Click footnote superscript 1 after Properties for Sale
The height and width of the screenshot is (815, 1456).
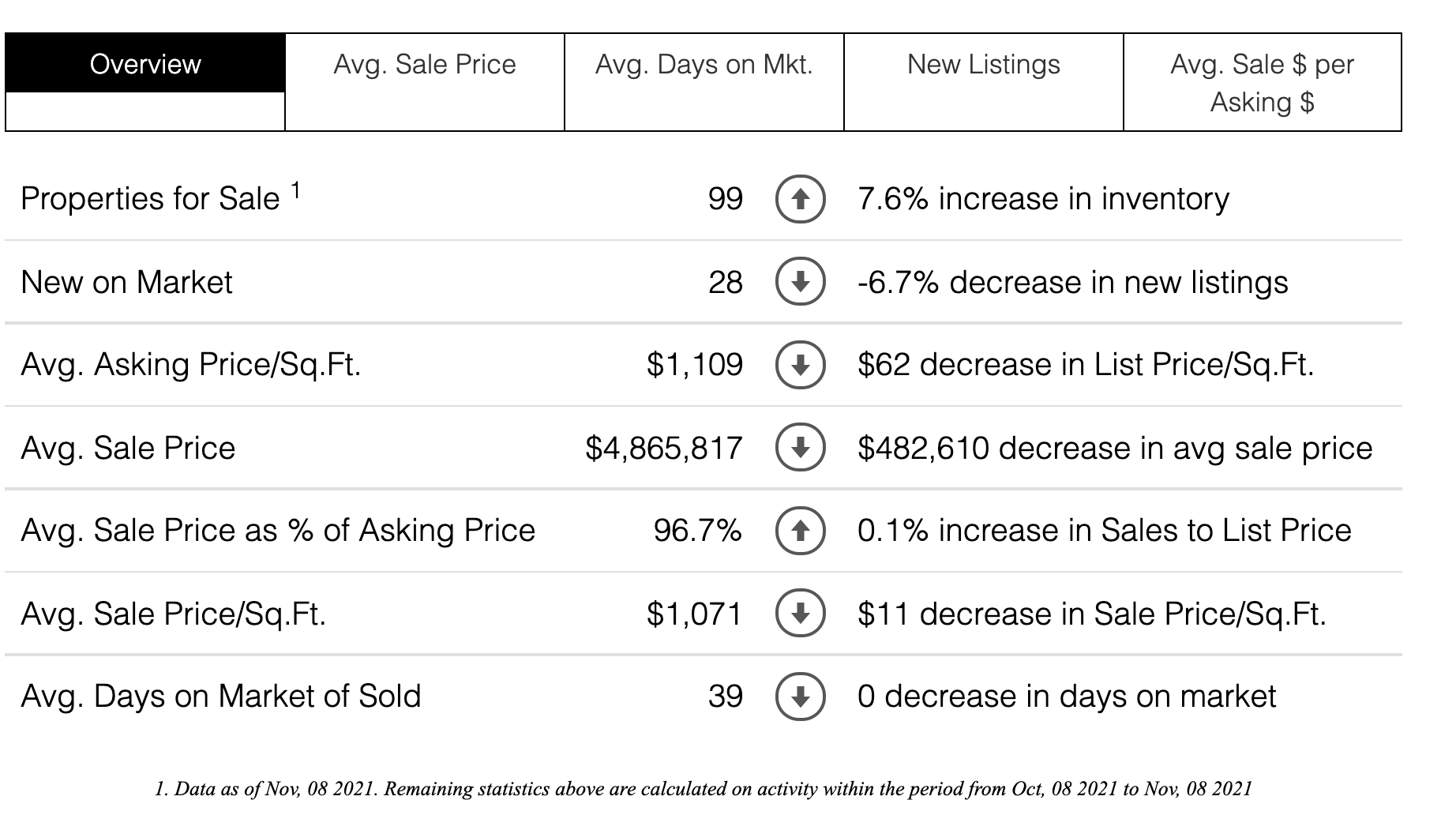click(x=295, y=190)
